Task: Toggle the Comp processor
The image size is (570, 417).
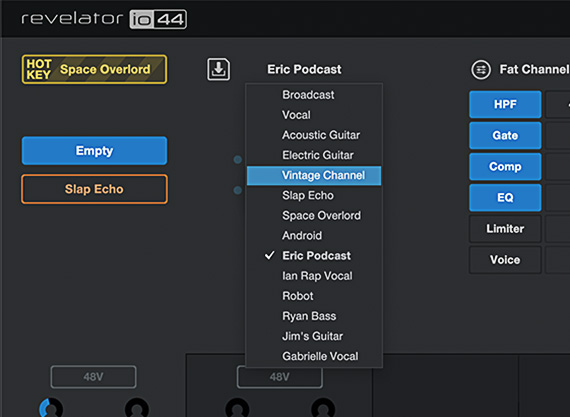Action: 505,167
